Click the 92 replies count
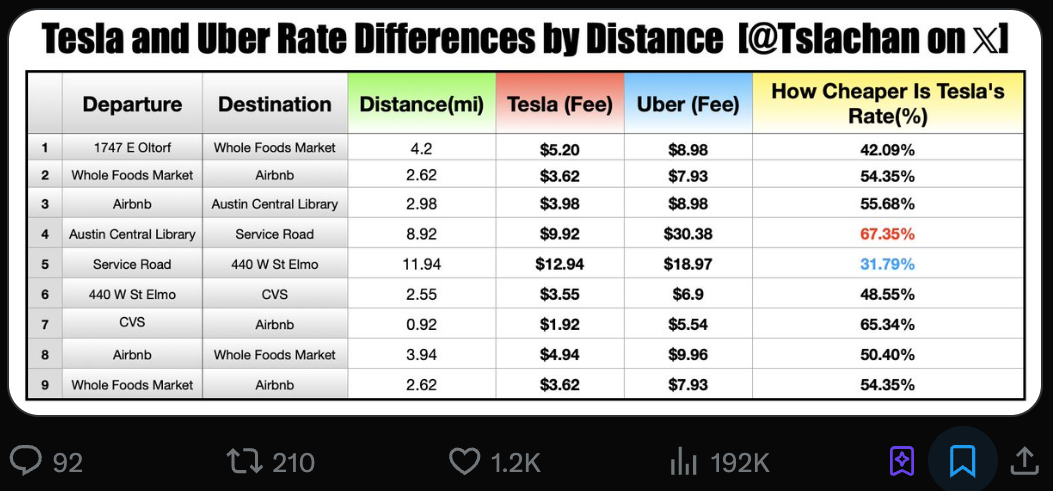The height and width of the screenshot is (492, 1054). [67, 462]
